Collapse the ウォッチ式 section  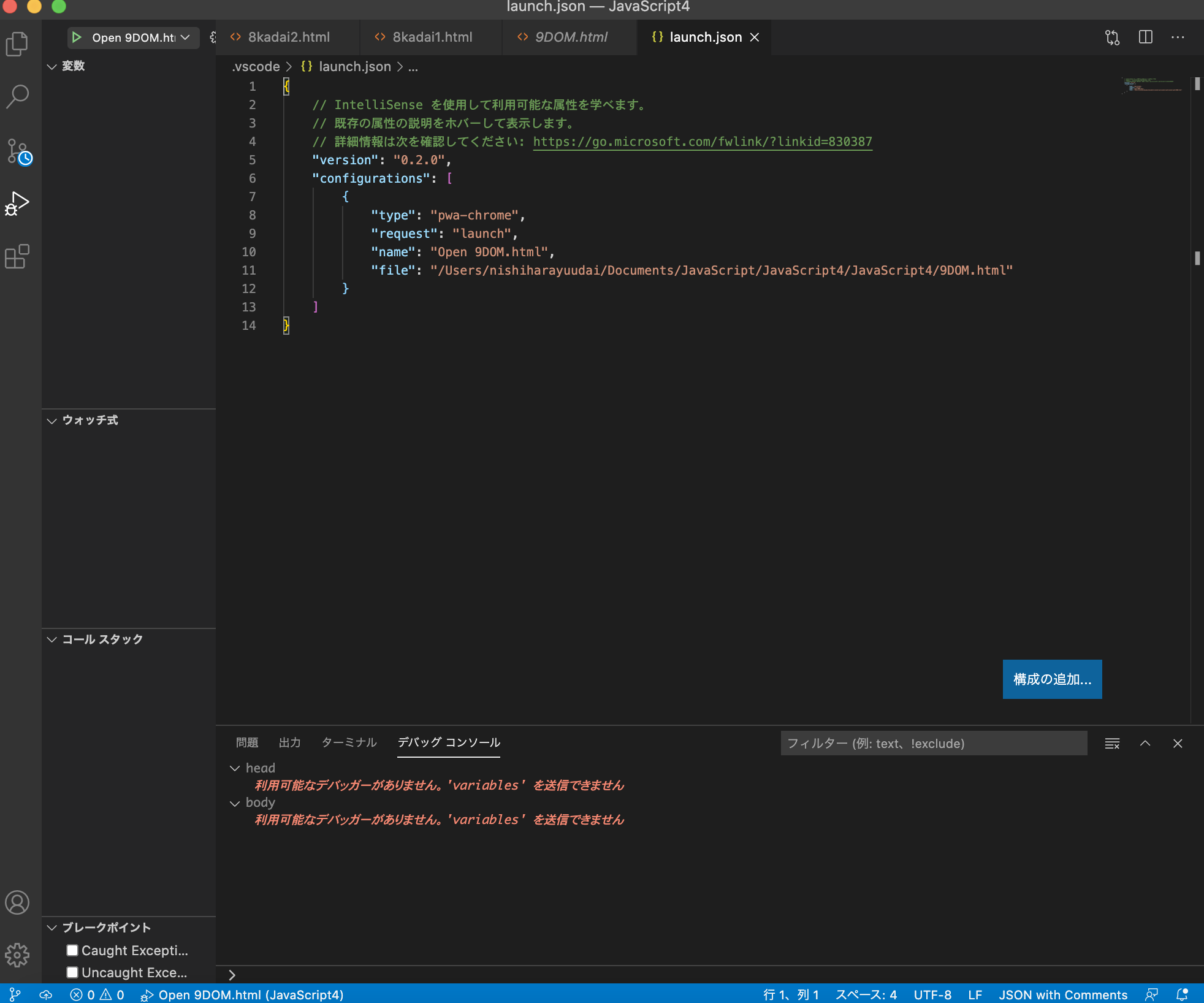pyautogui.click(x=52, y=421)
